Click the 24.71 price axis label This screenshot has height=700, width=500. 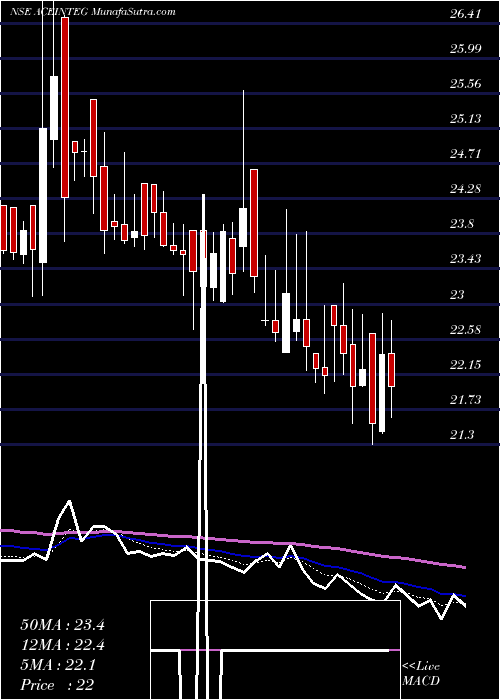click(466, 154)
